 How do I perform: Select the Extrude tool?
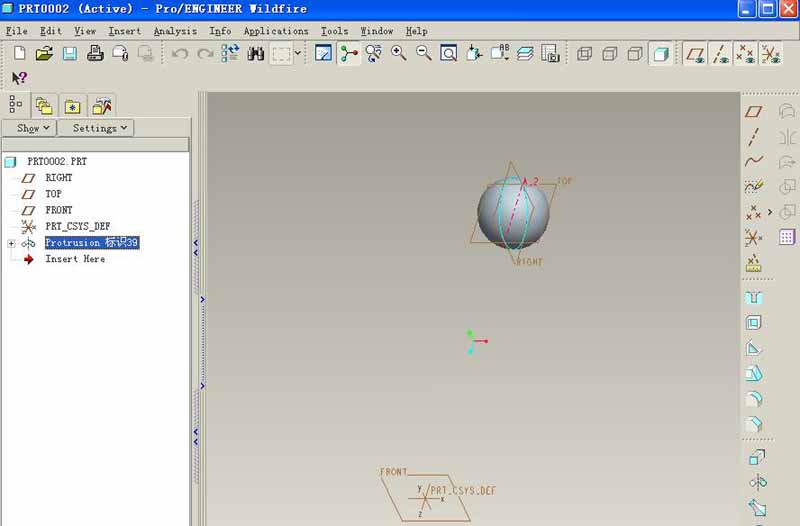click(757, 457)
